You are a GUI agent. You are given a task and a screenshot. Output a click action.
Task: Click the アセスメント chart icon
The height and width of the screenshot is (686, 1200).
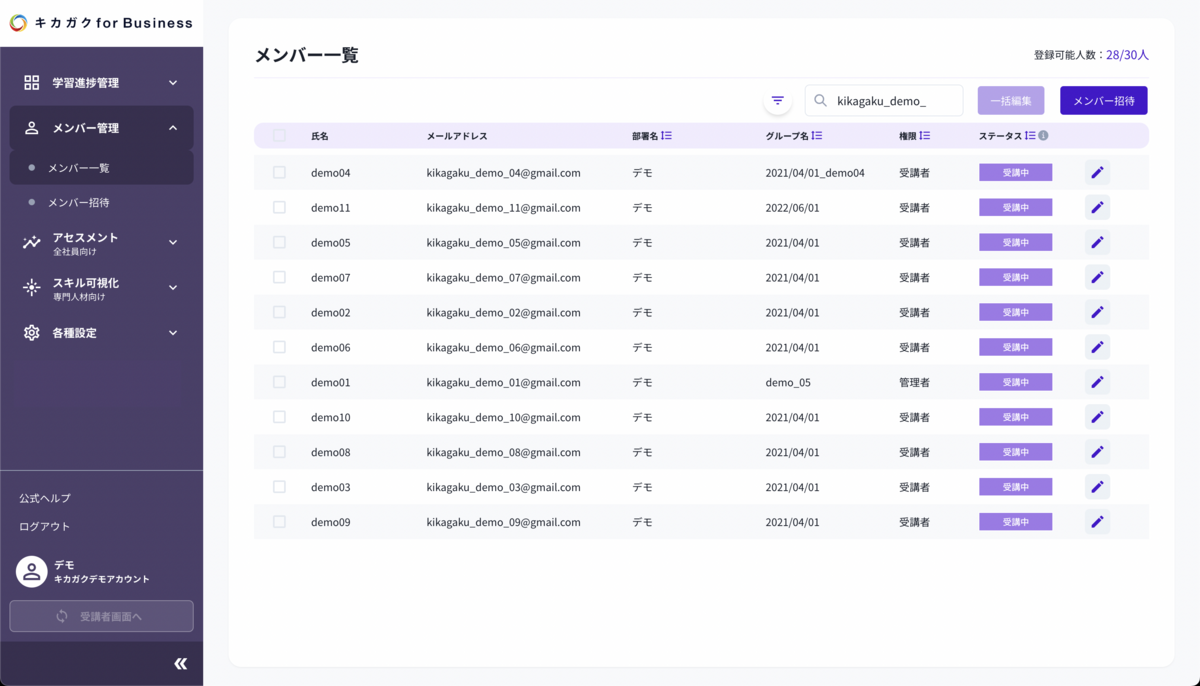click(x=32, y=242)
